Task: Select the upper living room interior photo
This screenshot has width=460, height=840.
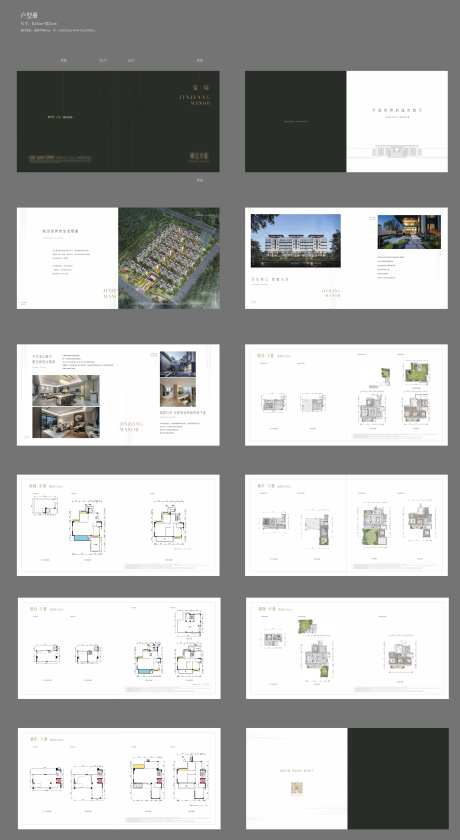Action: [x=66, y=389]
